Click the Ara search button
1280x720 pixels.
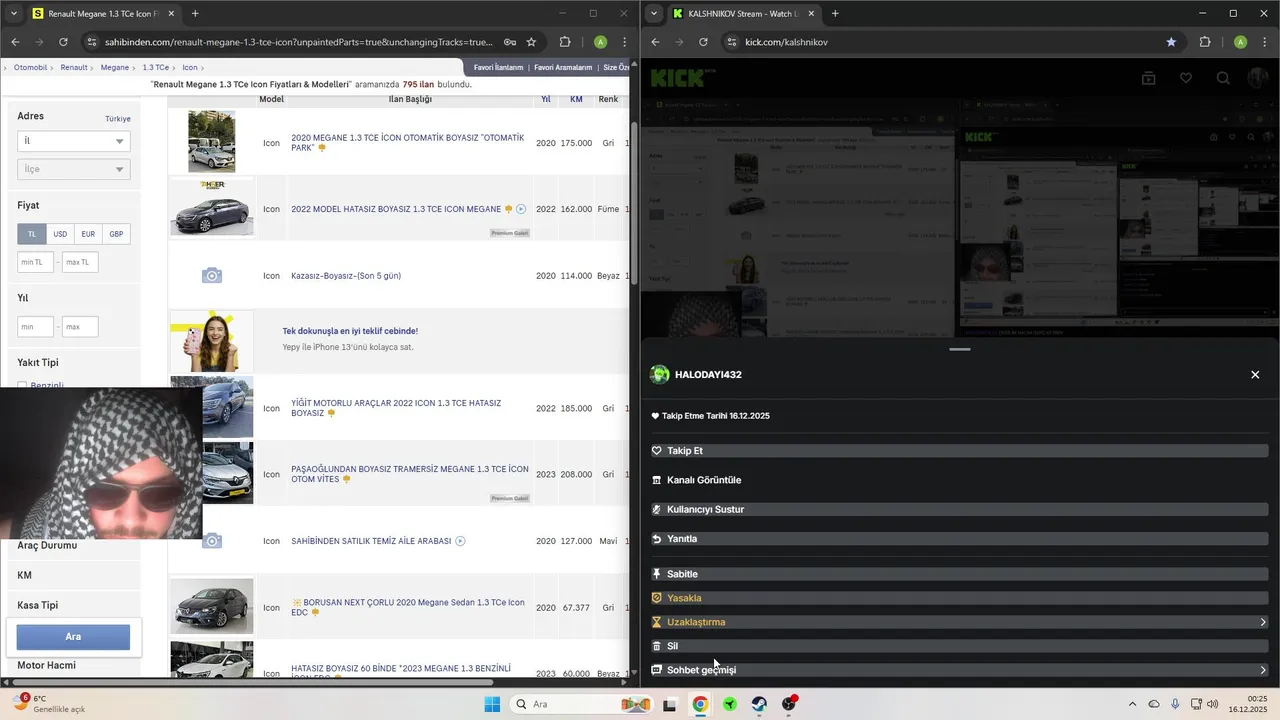pyautogui.click(x=73, y=637)
